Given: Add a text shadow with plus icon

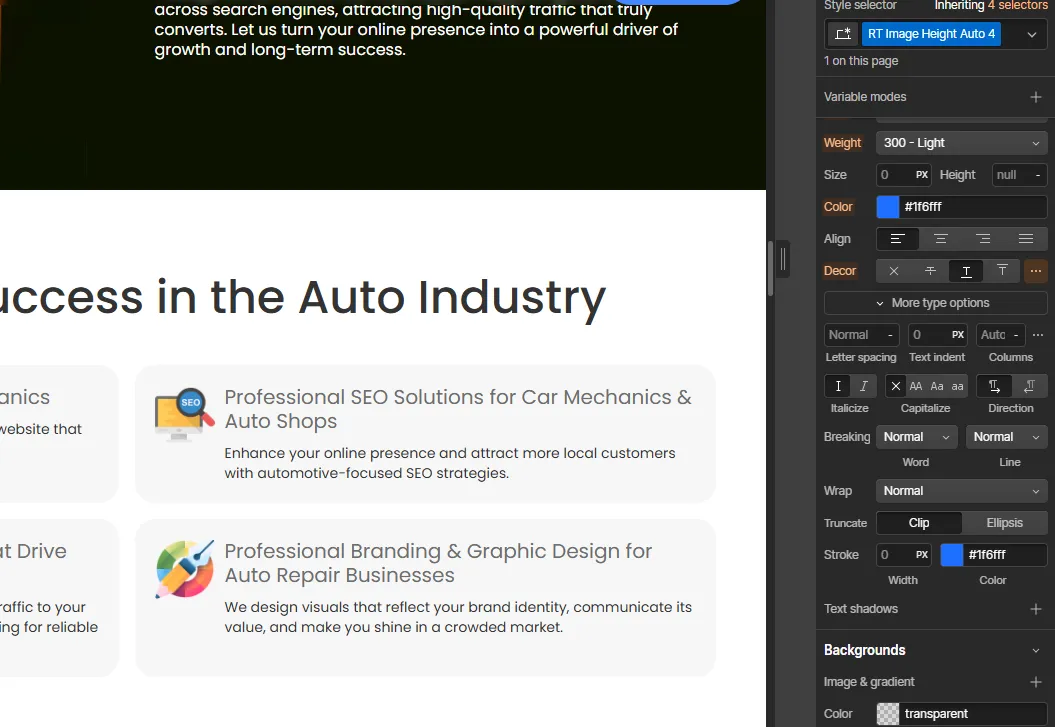Looking at the screenshot, I should point(1035,609).
